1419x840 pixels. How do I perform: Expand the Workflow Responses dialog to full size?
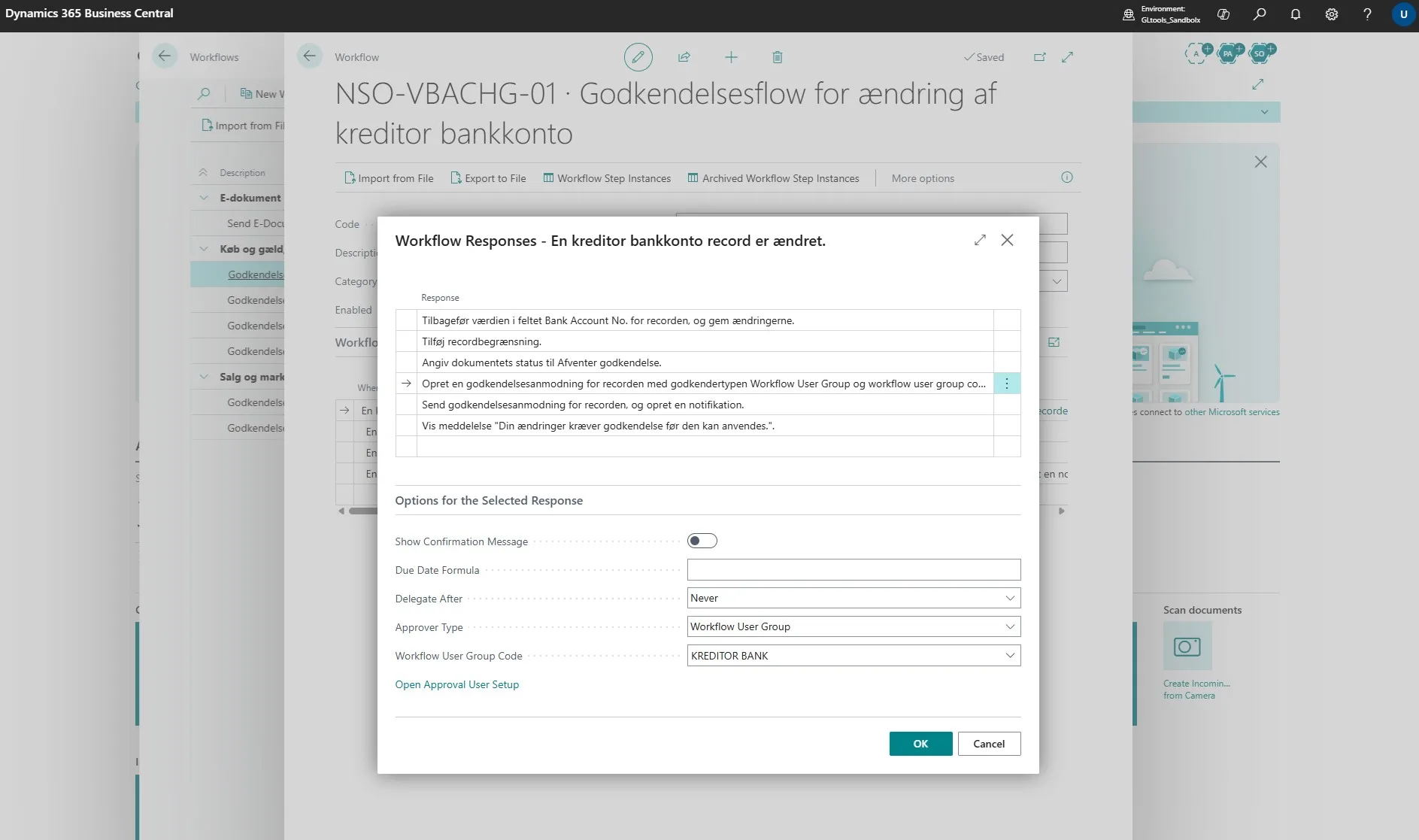tap(980, 240)
